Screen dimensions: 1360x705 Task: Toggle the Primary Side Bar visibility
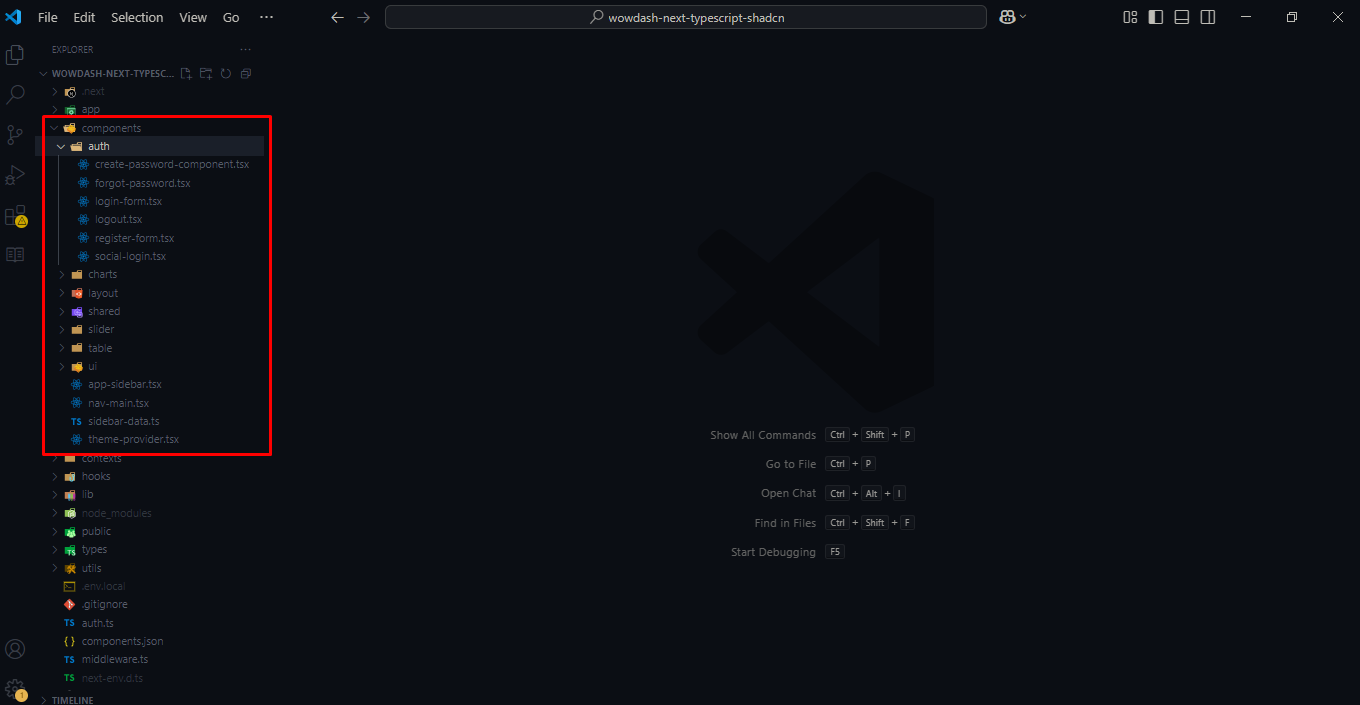point(1154,17)
